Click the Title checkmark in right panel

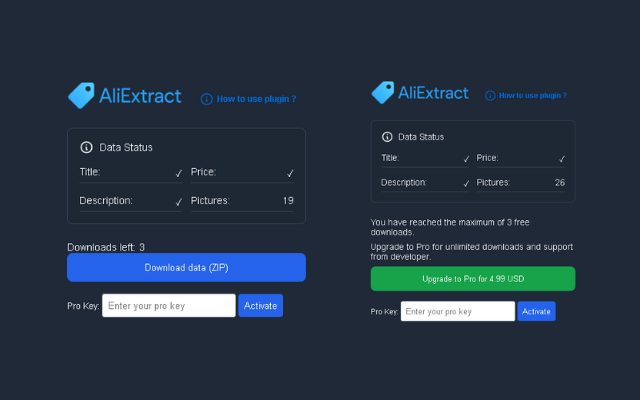point(466,159)
